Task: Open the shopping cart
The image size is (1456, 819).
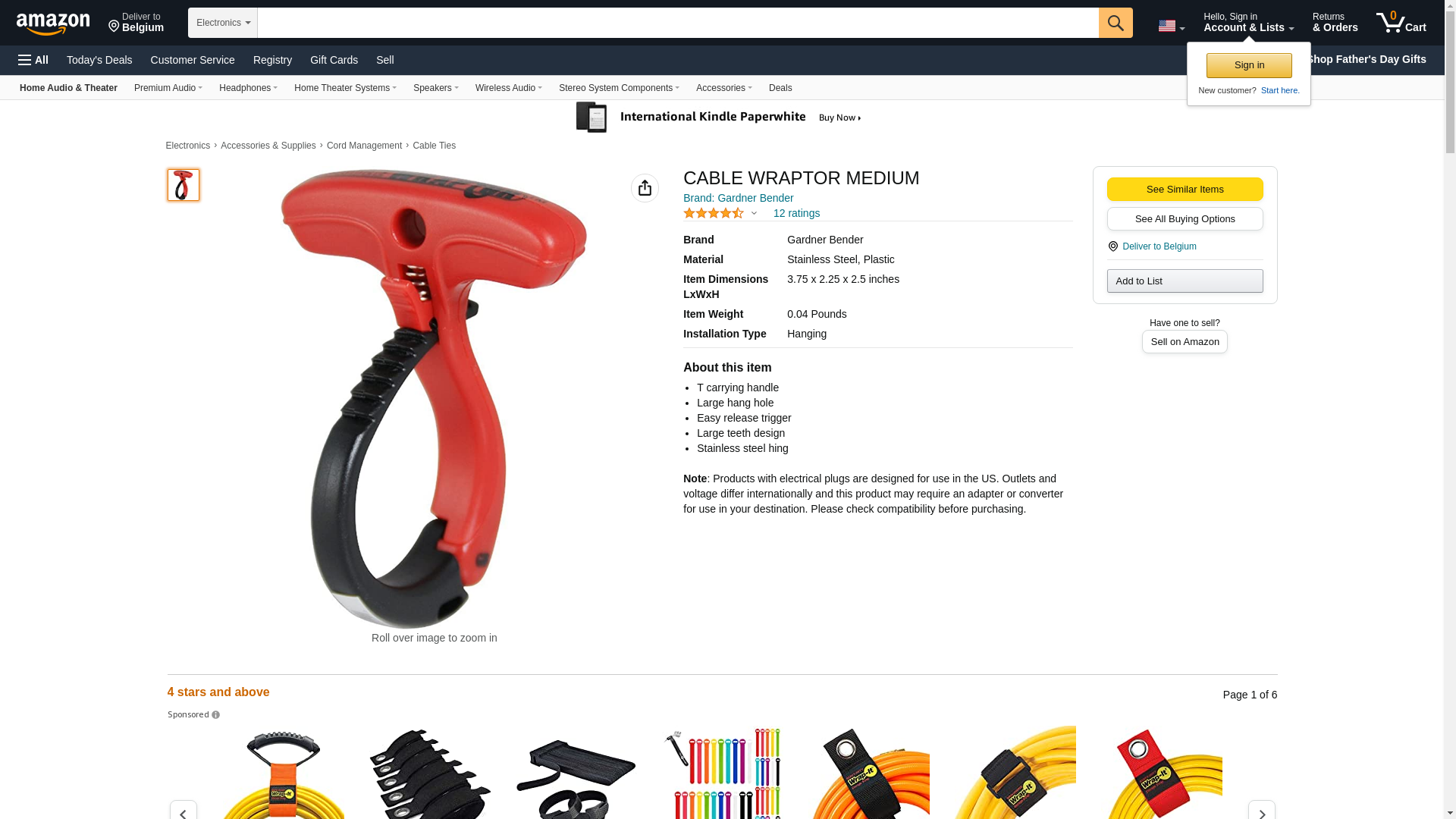Action: pos(1401,23)
